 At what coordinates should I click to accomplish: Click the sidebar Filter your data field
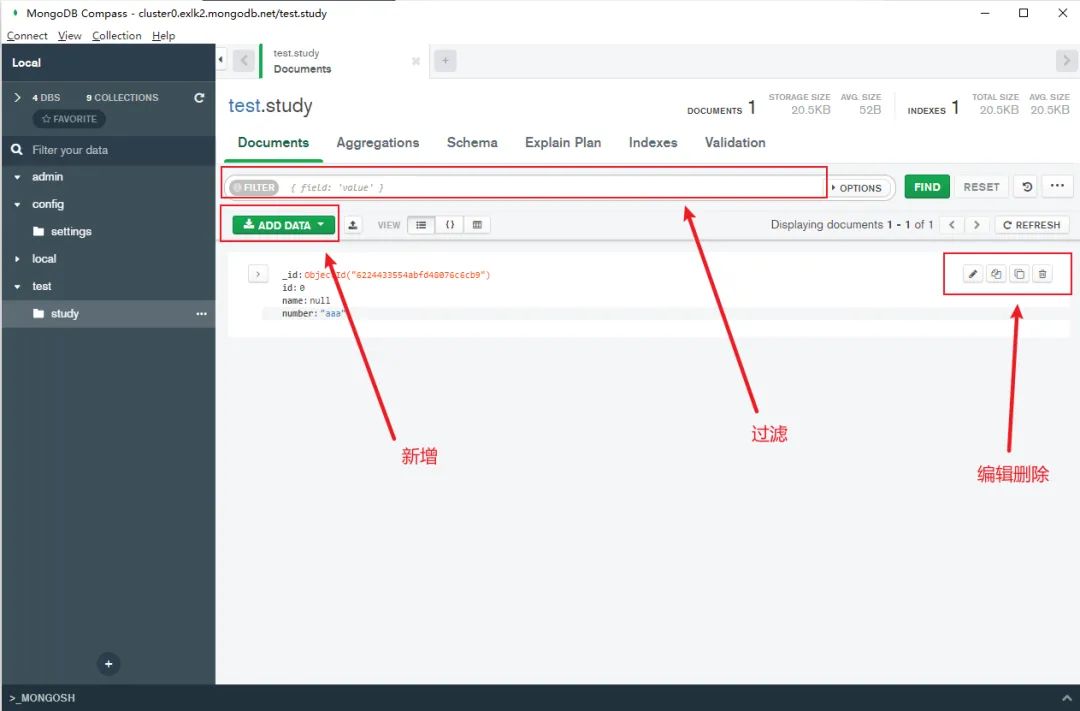click(108, 150)
